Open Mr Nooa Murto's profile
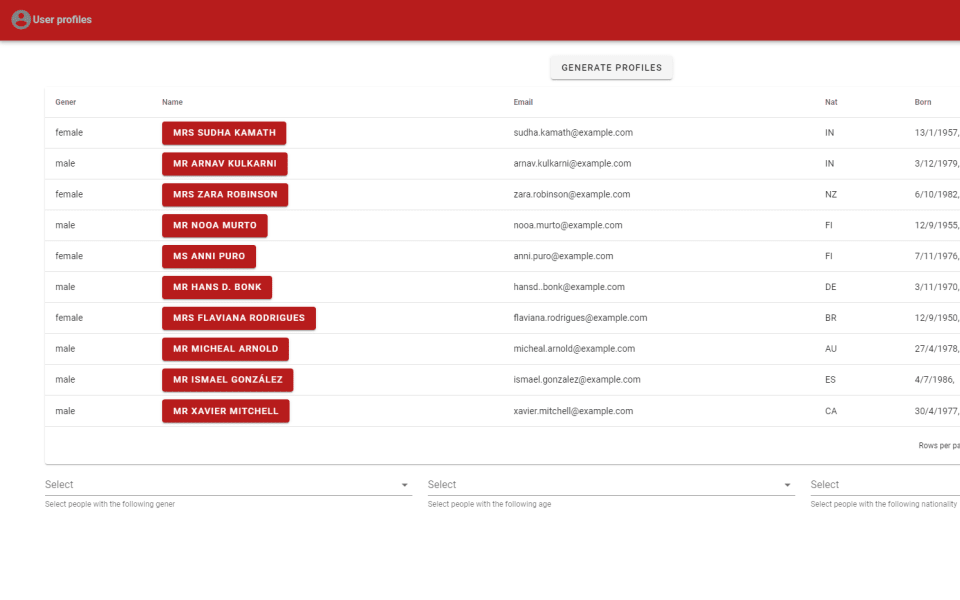The width and height of the screenshot is (960, 600). [215, 225]
